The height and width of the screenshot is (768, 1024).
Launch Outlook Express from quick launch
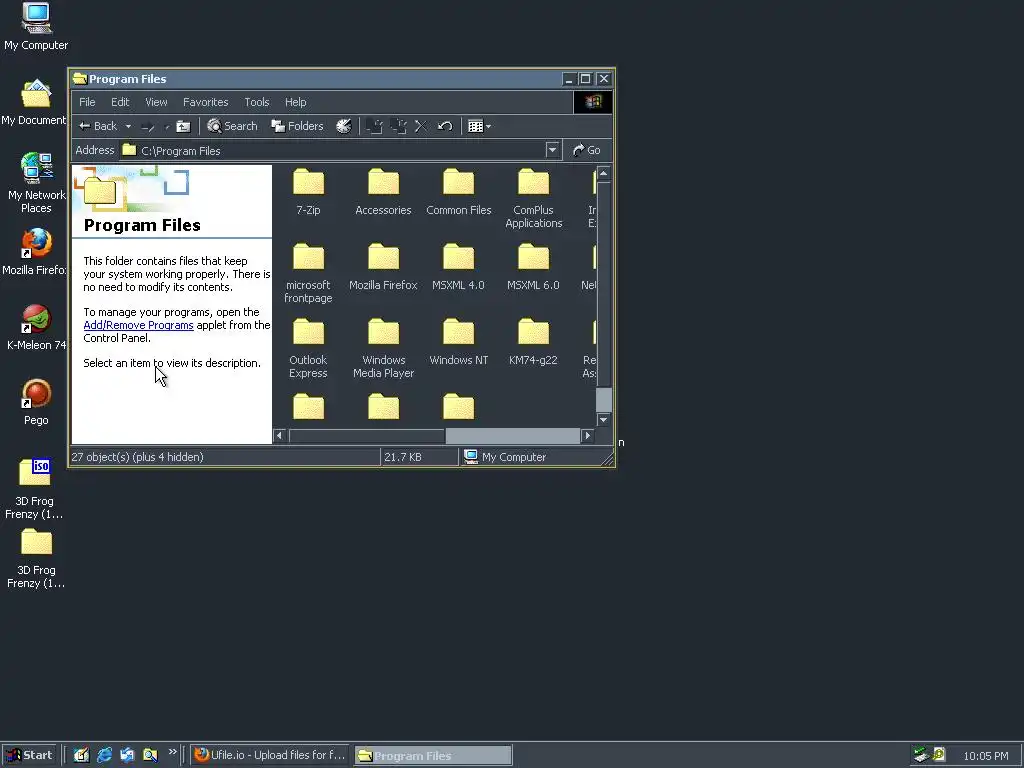(x=127, y=755)
